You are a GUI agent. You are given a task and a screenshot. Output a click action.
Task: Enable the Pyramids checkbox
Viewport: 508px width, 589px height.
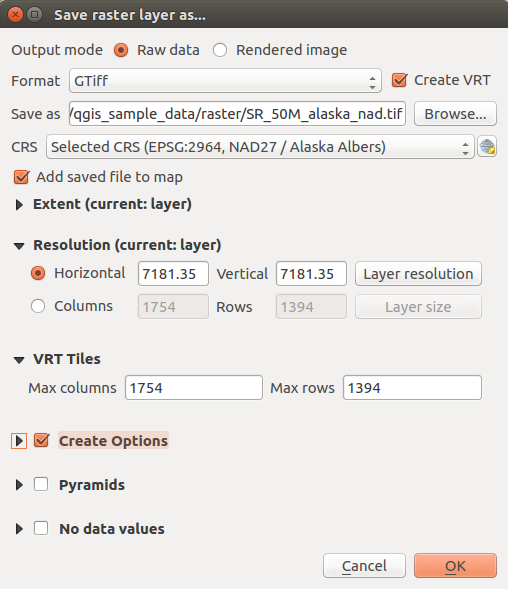[x=41, y=484]
